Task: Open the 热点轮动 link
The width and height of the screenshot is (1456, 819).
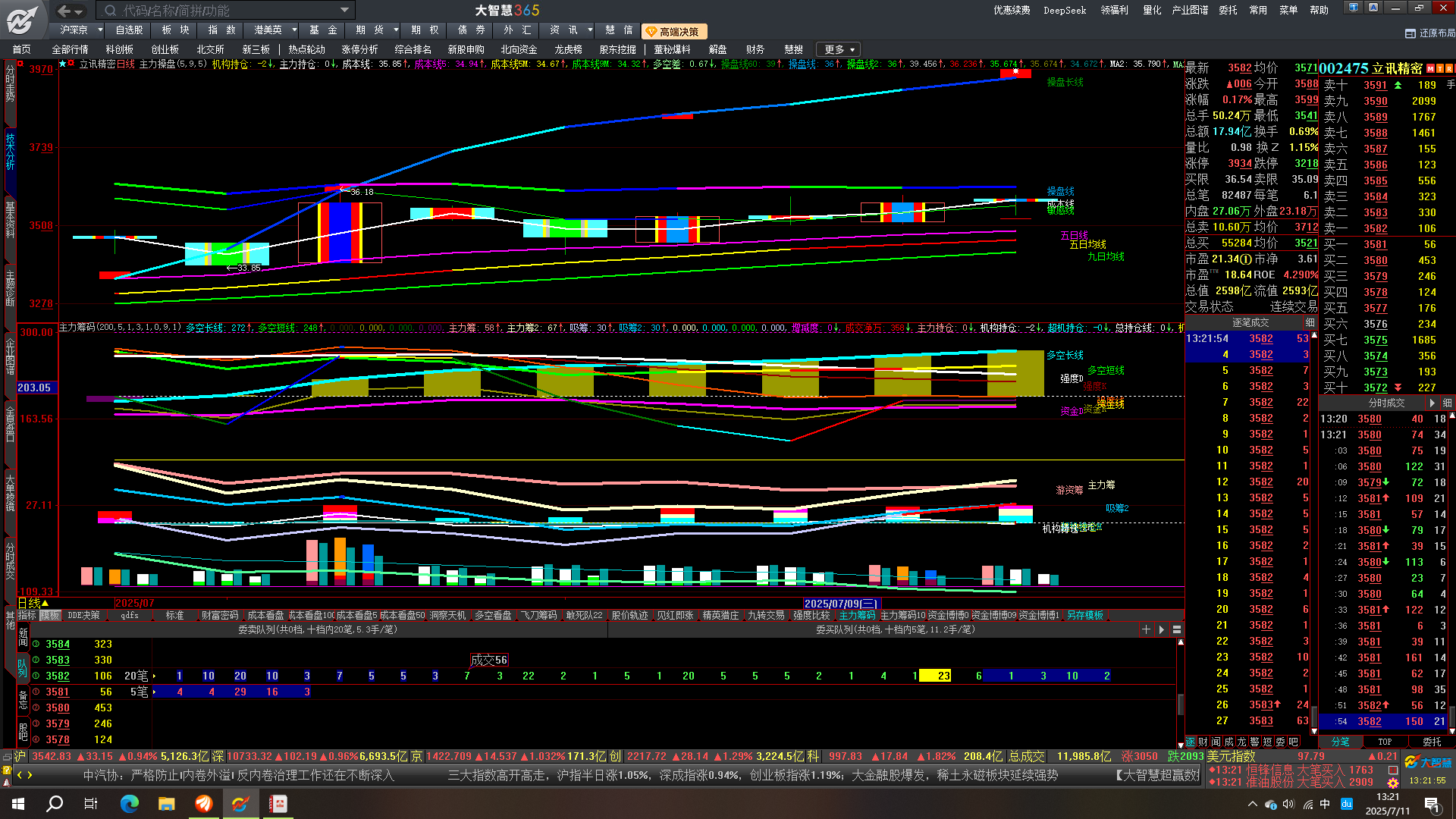Action: (306, 50)
